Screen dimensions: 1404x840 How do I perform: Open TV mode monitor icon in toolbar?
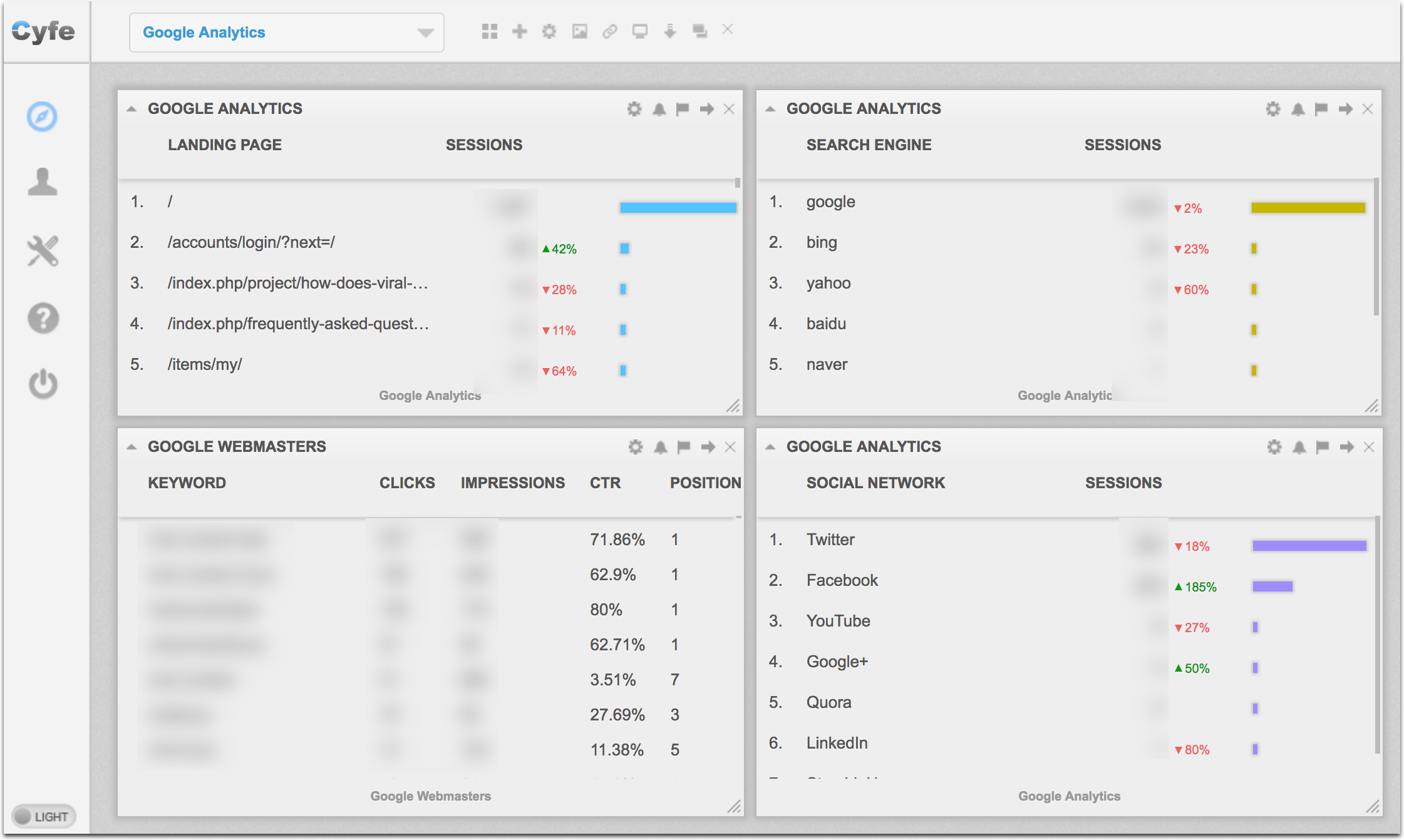(639, 31)
